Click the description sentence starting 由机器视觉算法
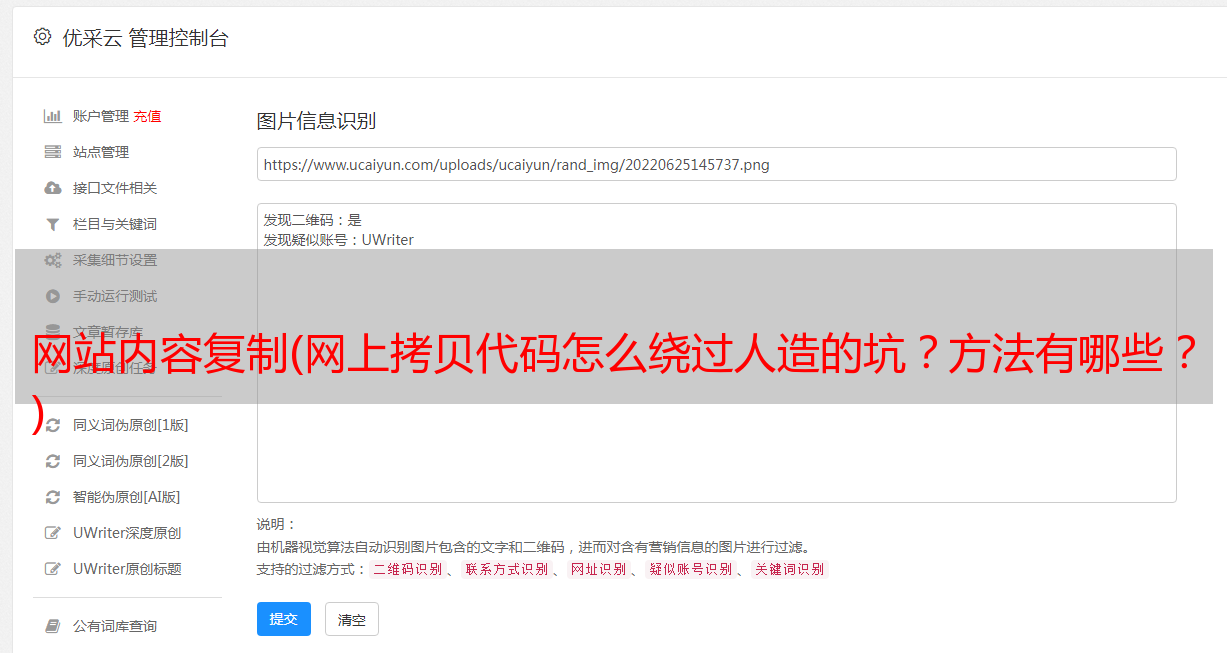Image resolution: width=1227 pixels, height=653 pixels. (533, 547)
